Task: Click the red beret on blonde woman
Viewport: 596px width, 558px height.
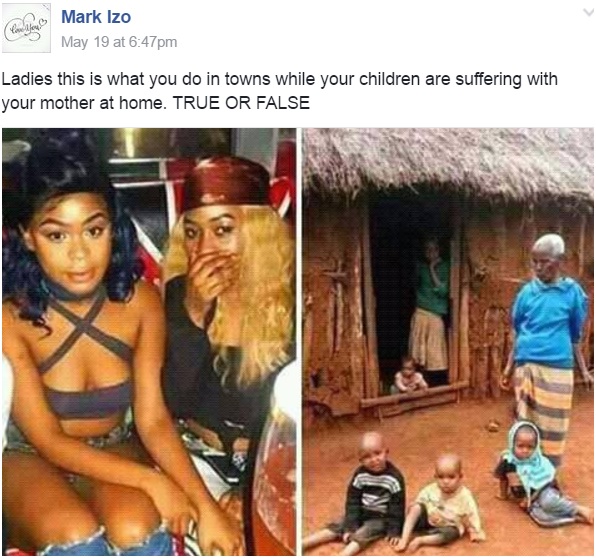Action: tap(225, 184)
